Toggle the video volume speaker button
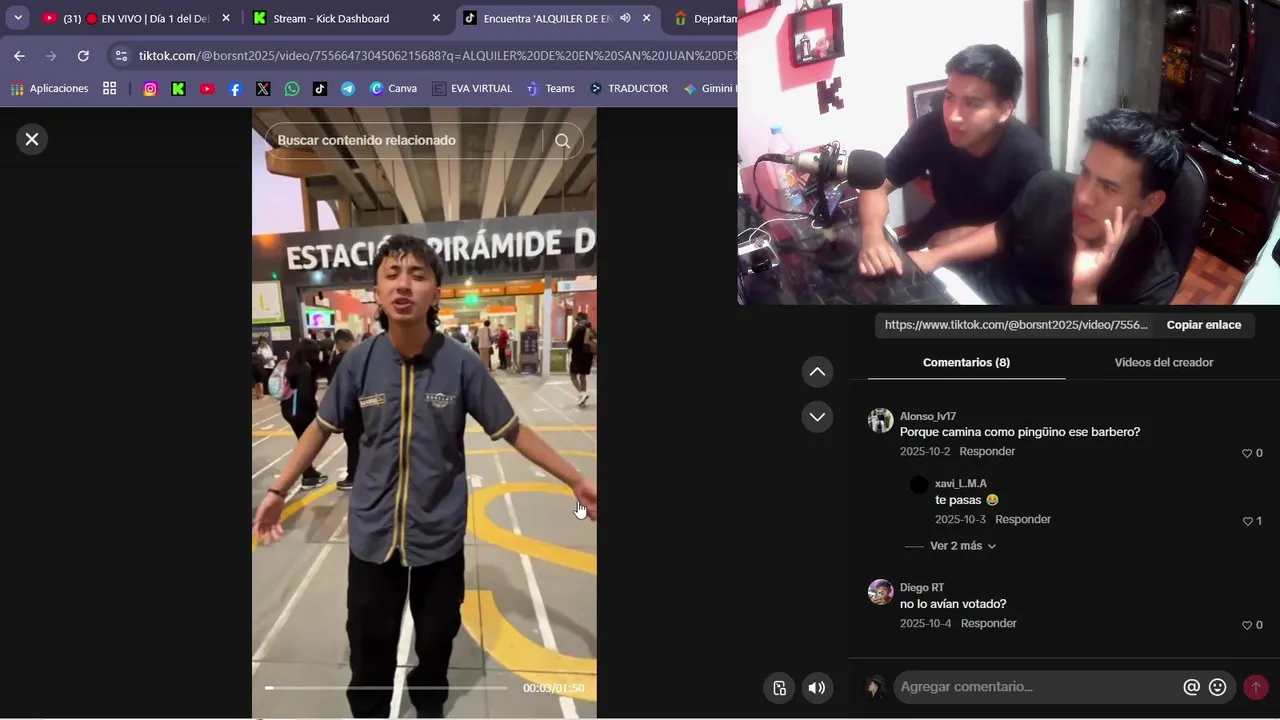Image resolution: width=1280 pixels, height=720 pixels. click(x=817, y=687)
